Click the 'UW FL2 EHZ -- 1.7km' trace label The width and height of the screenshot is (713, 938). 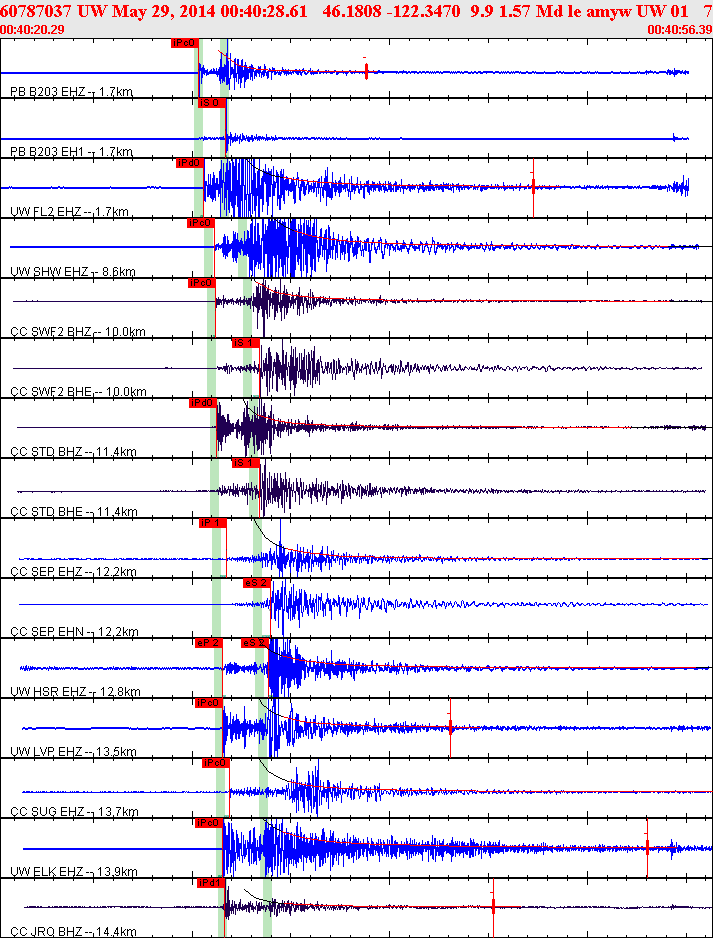69,212
